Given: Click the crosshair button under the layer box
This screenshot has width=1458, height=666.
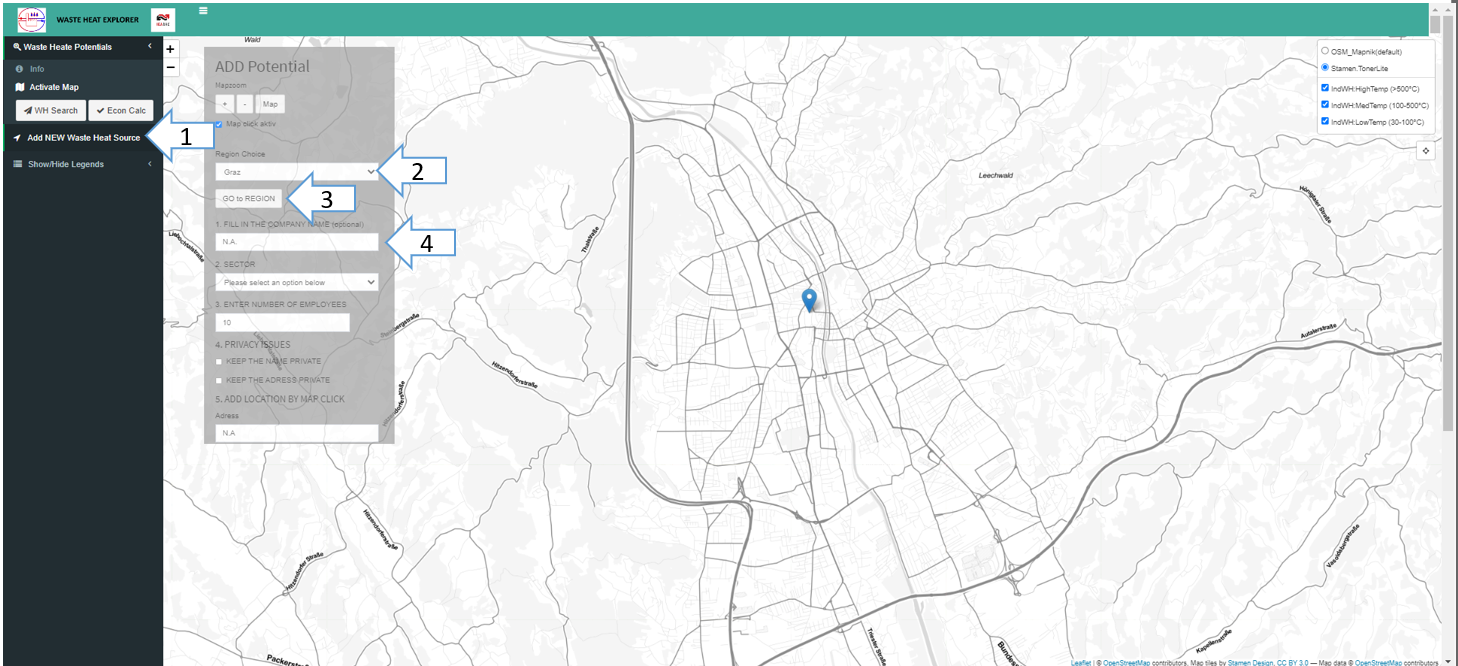Looking at the screenshot, I should 1426,150.
